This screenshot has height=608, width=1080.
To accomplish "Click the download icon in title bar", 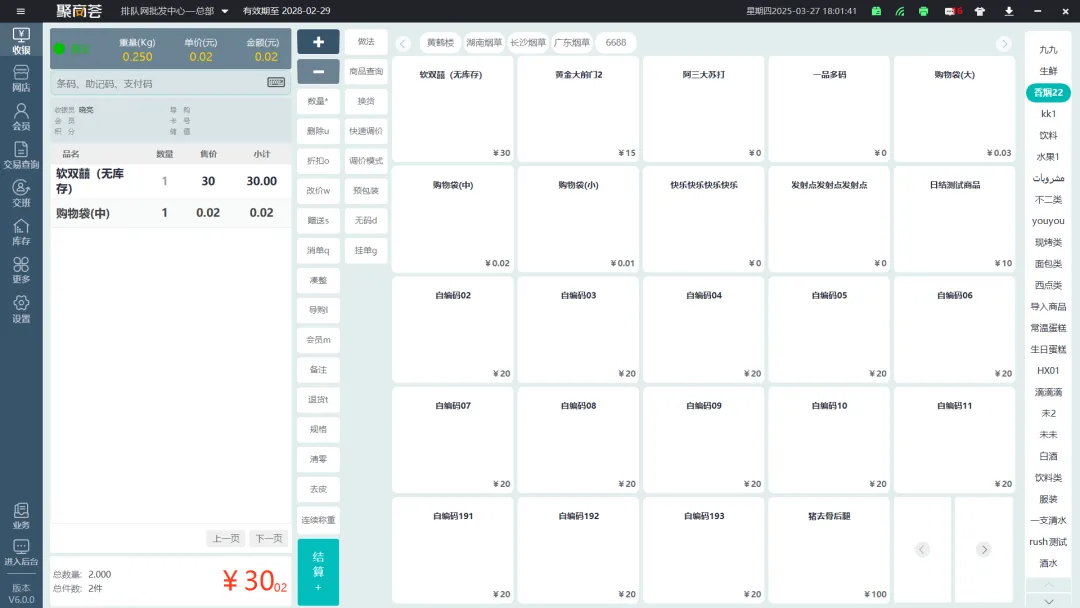I will (1009, 11).
